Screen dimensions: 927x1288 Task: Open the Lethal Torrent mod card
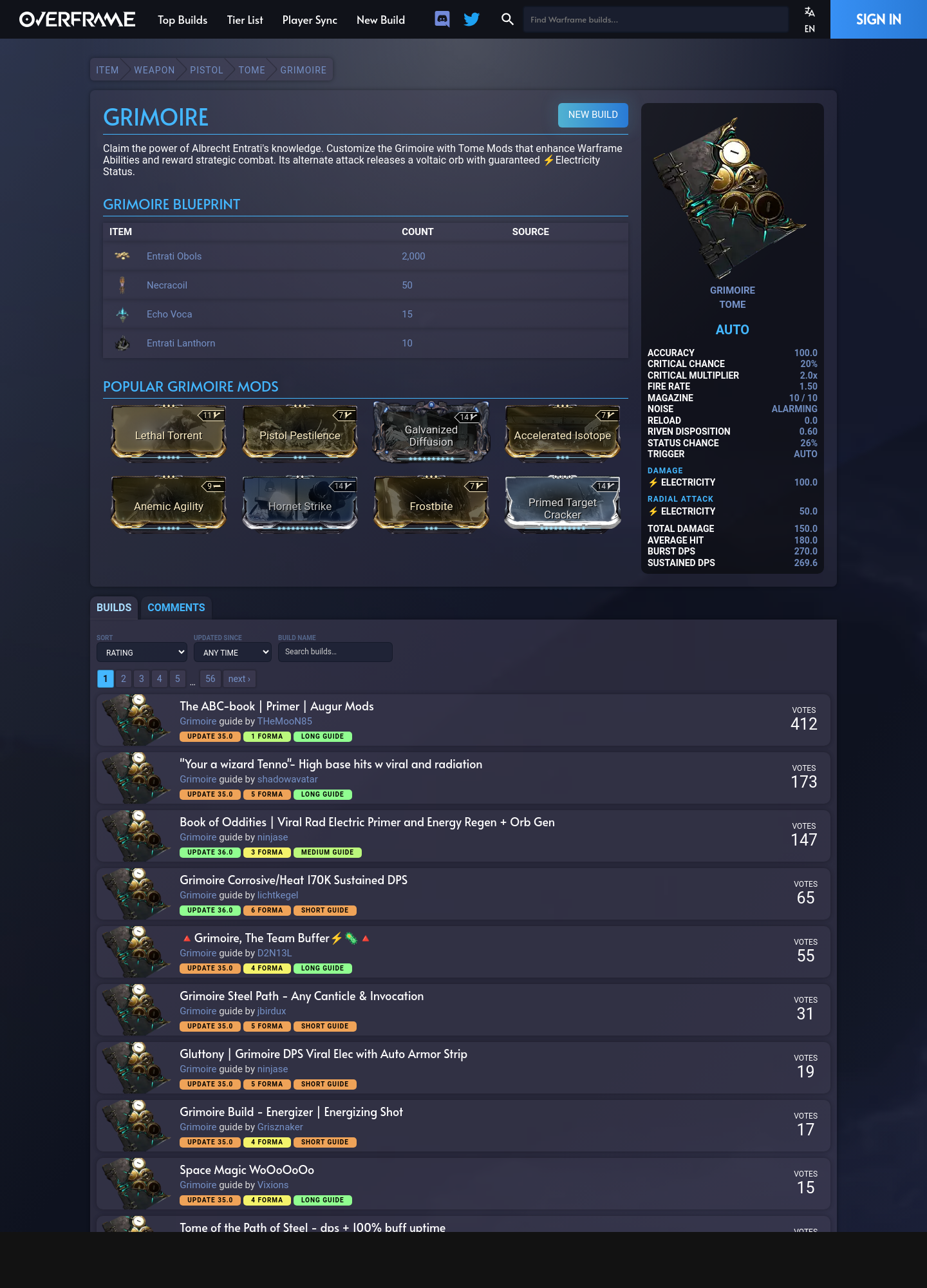click(x=169, y=433)
